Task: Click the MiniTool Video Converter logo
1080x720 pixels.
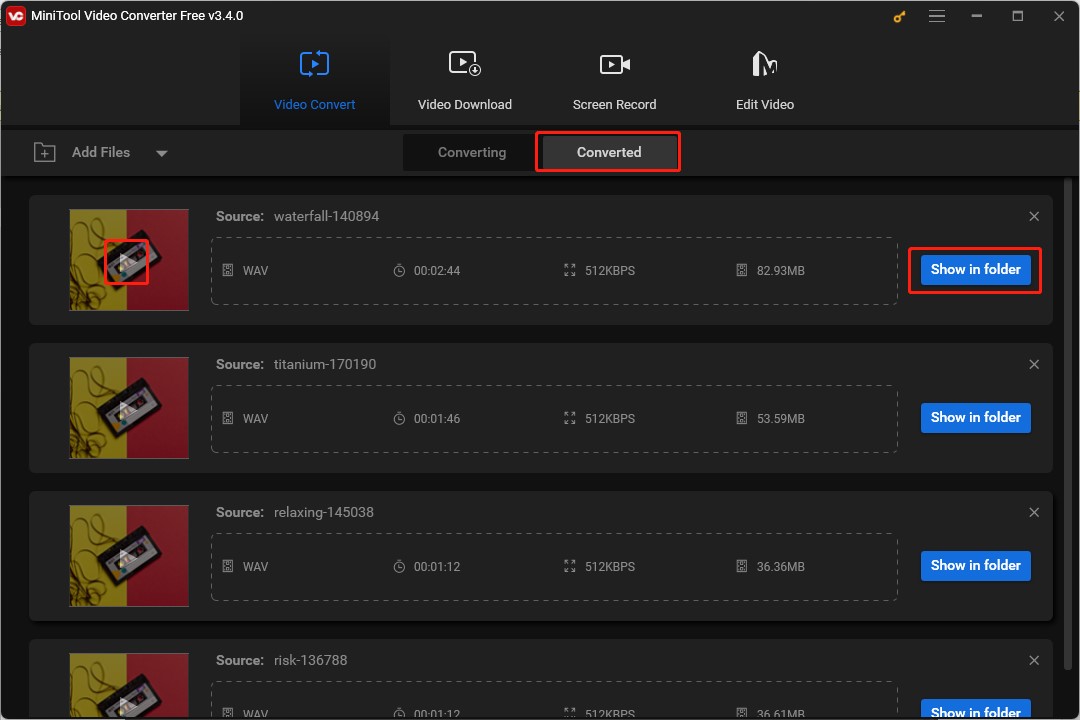Action: point(15,15)
